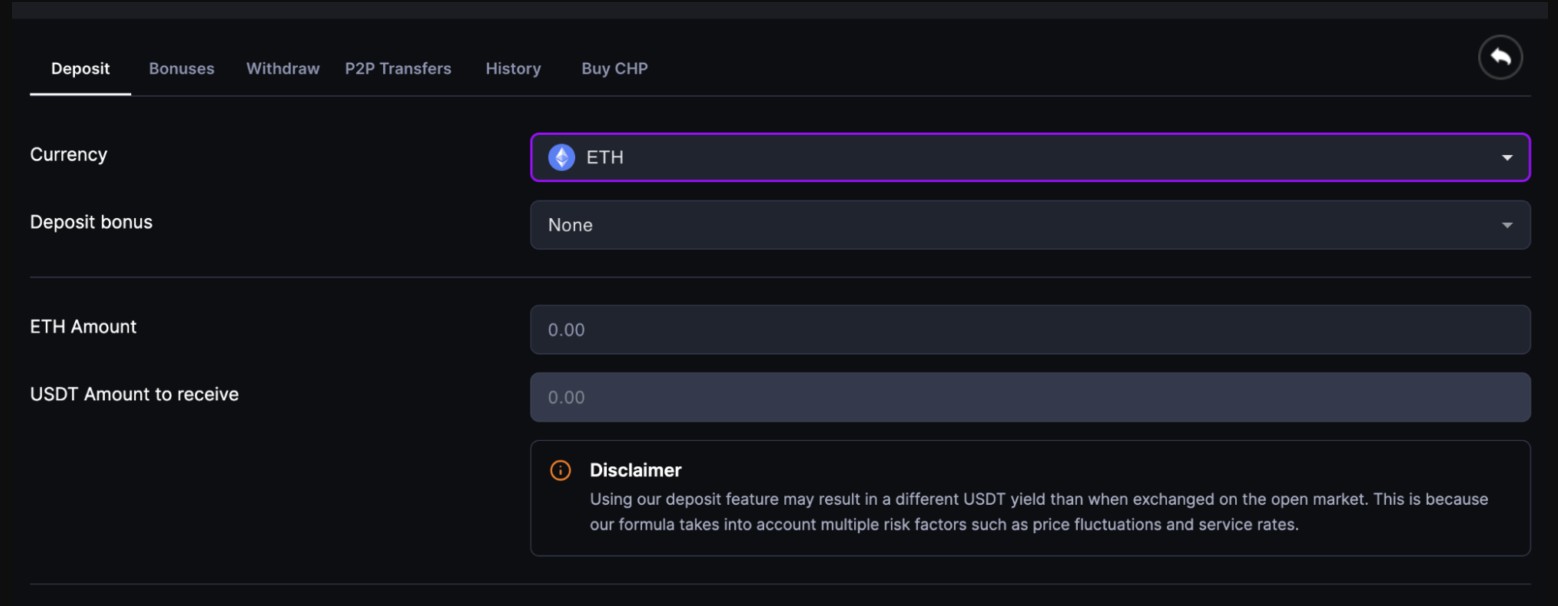Screen dimensions: 1558x606
Task: Expand the Deposit bonus dropdown arrow
Action: click(x=1506, y=225)
